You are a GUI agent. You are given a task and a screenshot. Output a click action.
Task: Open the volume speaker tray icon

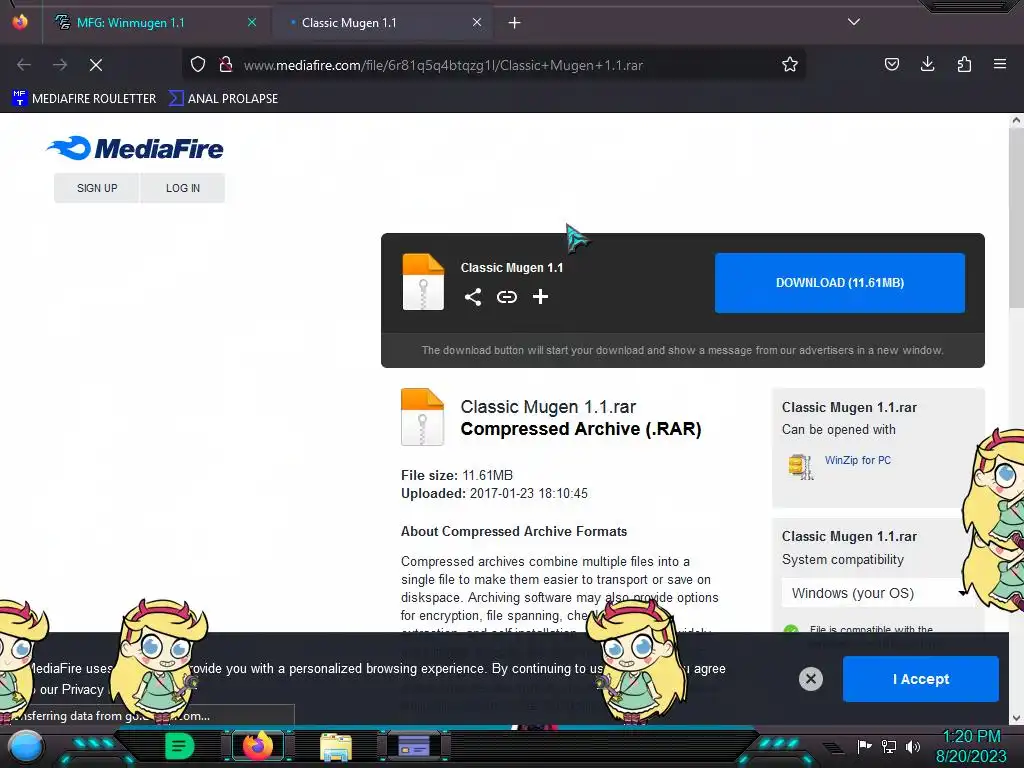(913, 746)
